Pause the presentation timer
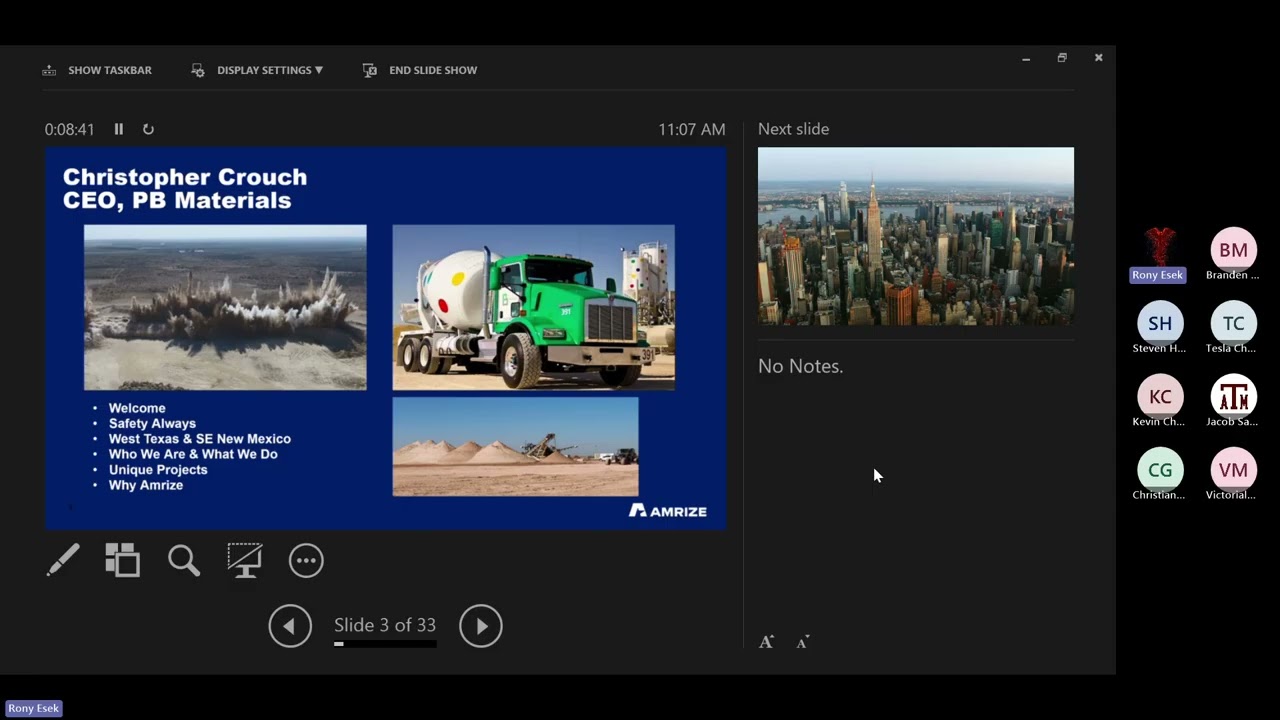The height and width of the screenshot is (720, 1280). pos(119,129)
